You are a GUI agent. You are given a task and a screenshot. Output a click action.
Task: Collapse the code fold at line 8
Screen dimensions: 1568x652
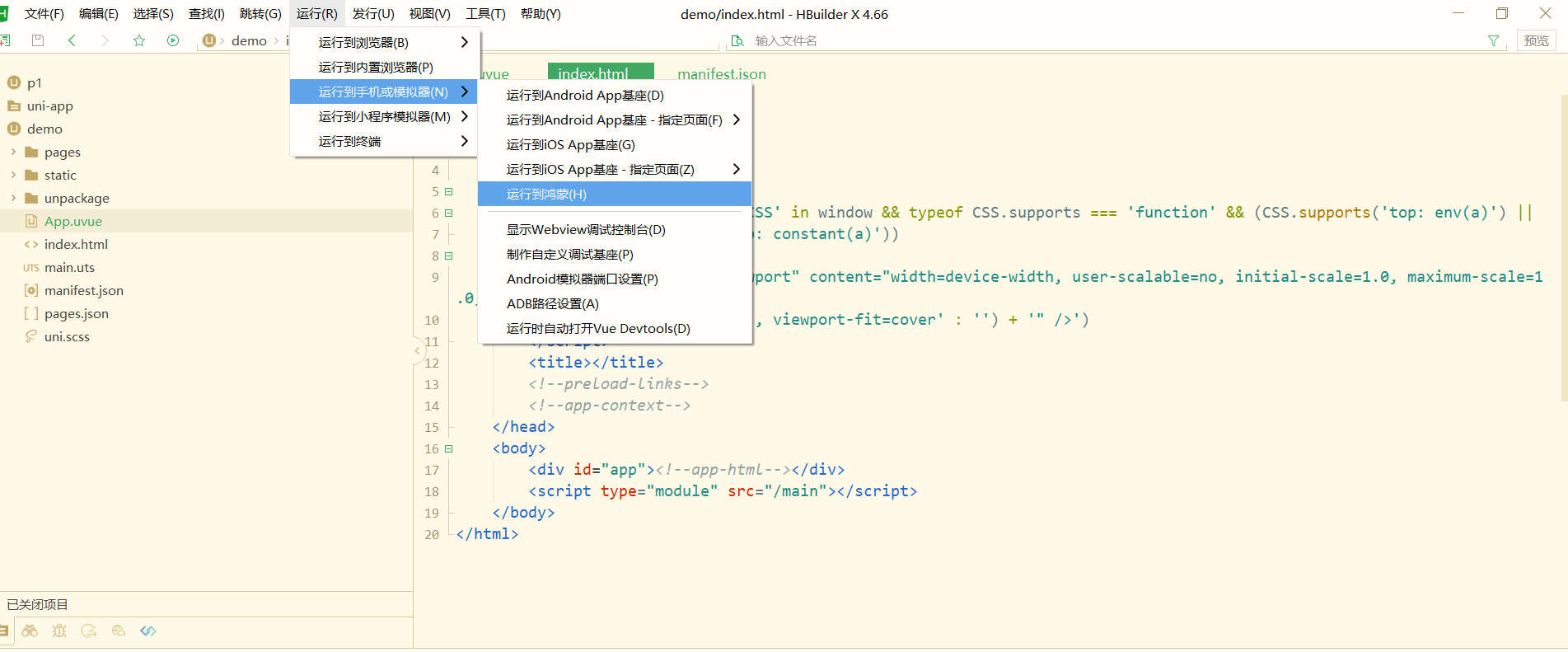click(449, 256)
